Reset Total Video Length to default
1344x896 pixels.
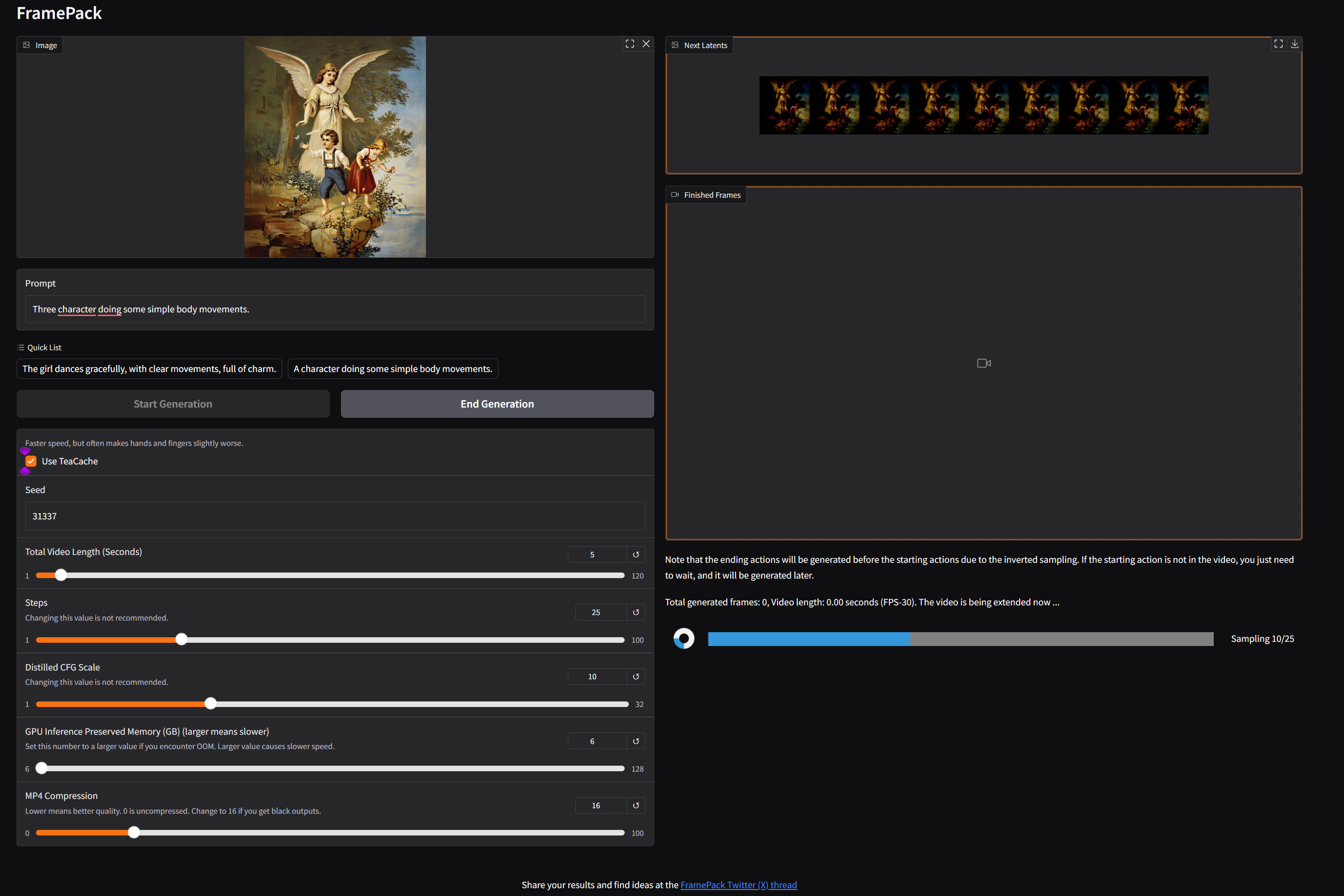(x=636, y=555)
